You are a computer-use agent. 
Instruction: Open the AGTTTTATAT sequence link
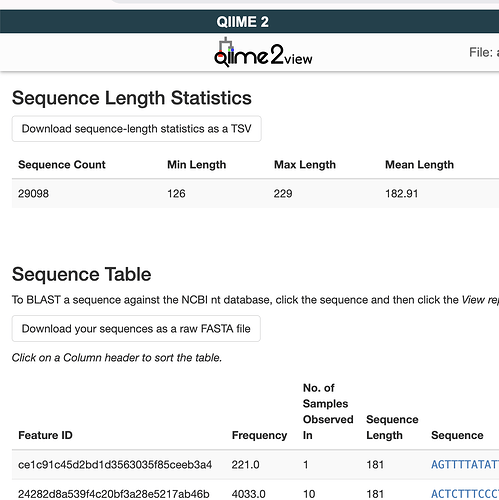coord(465,464)
